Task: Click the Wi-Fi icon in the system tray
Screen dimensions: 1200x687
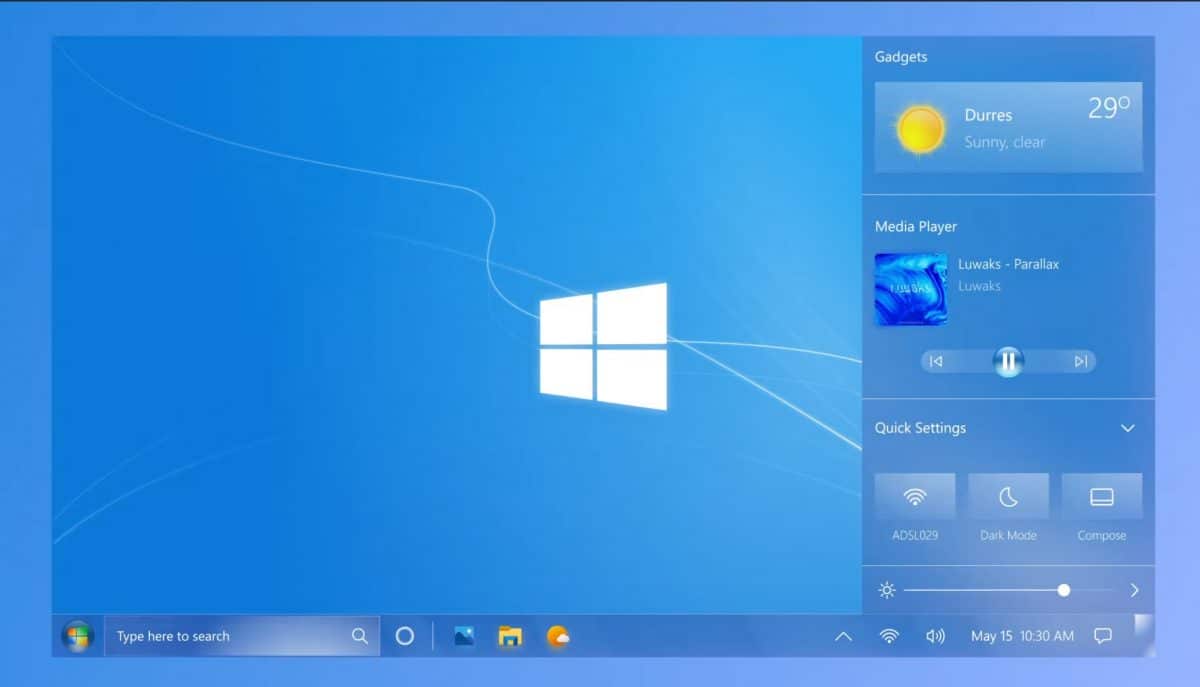Action: point(888,636)
